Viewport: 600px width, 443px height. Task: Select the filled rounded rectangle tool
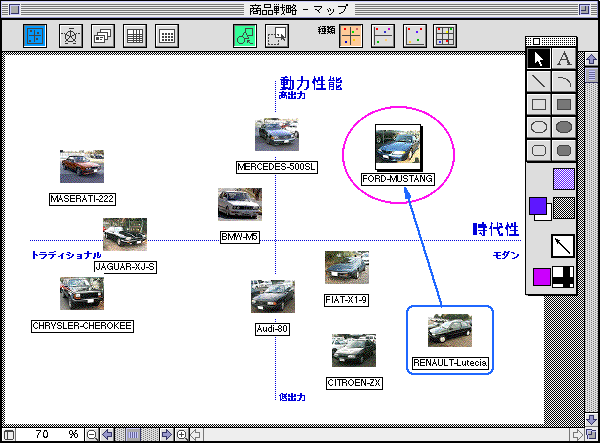[564, 150]
